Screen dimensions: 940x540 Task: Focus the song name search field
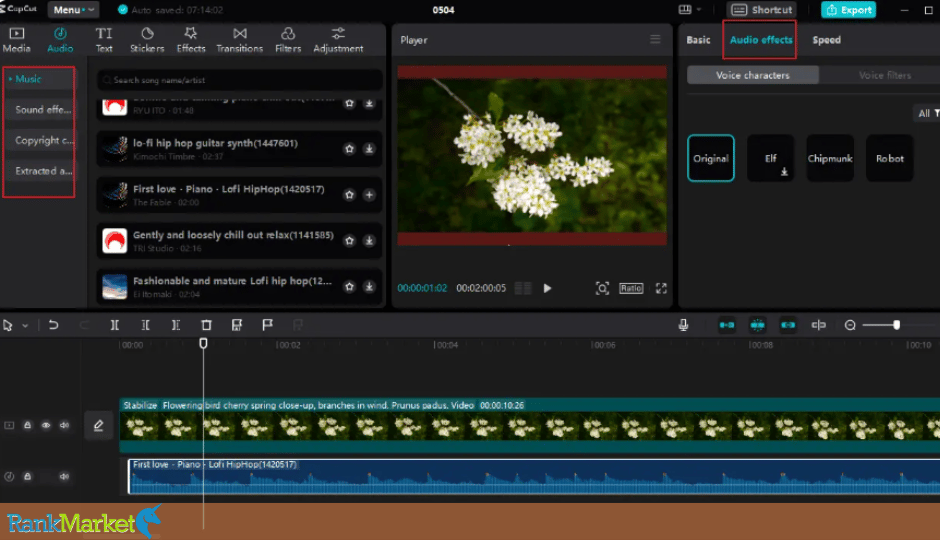pyautogui.click(x=239, y=80)
